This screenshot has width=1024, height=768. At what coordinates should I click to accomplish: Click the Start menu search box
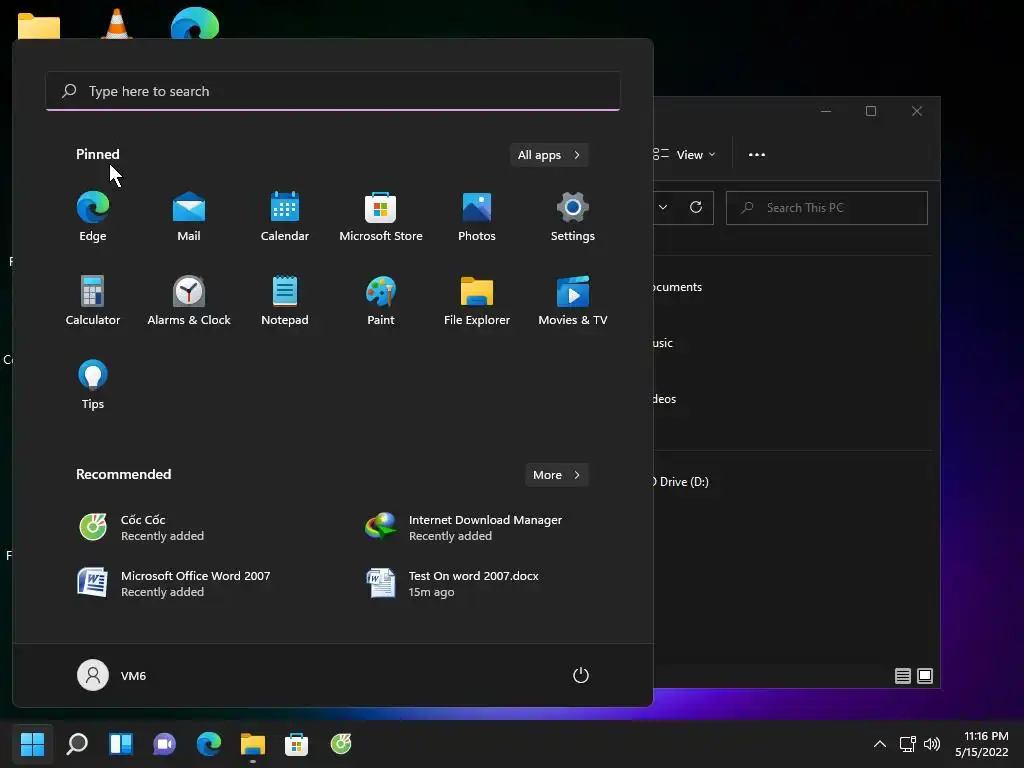[x=333, y=91]
